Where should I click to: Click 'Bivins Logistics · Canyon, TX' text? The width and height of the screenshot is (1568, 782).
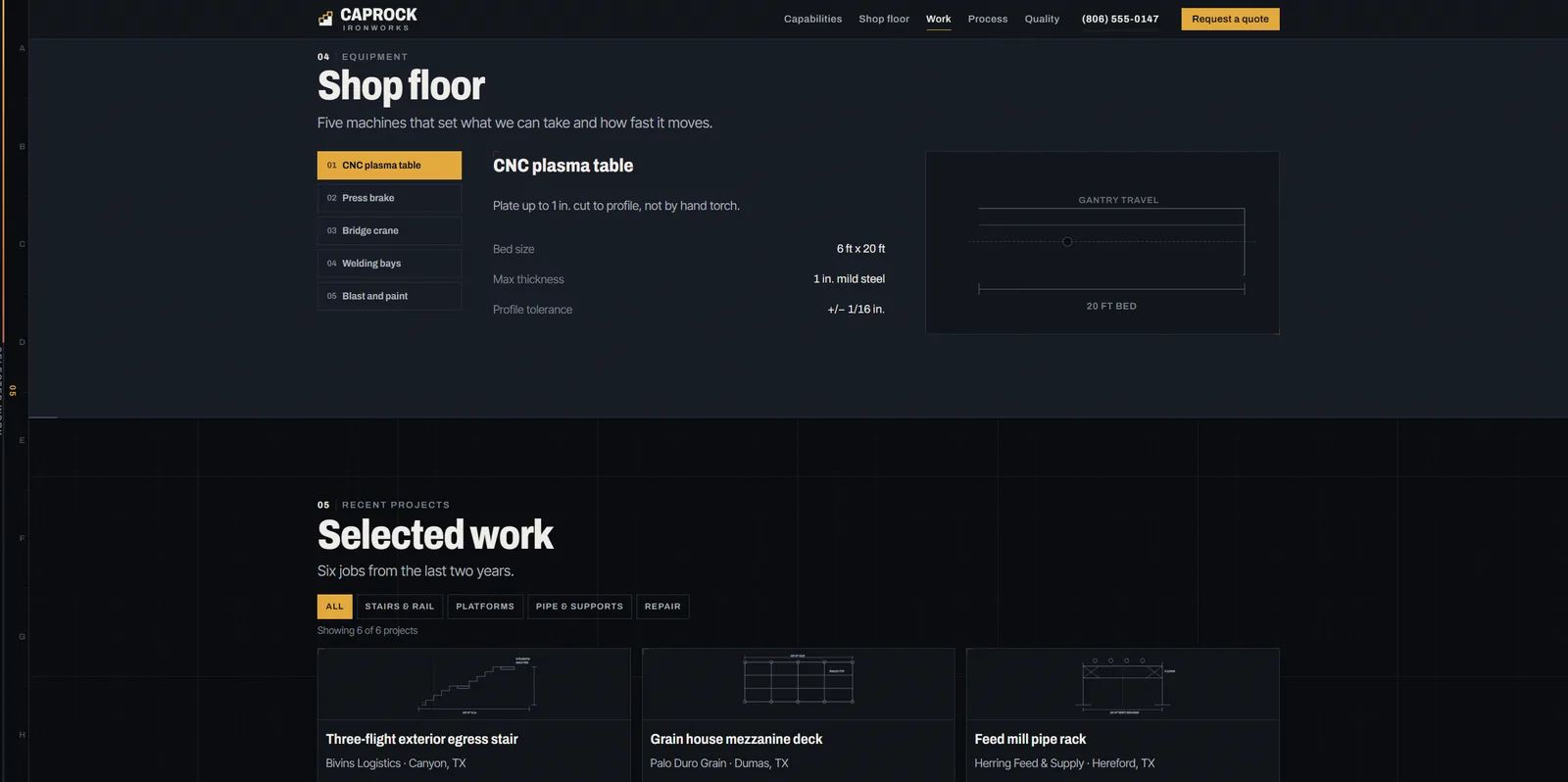point(396,763)
